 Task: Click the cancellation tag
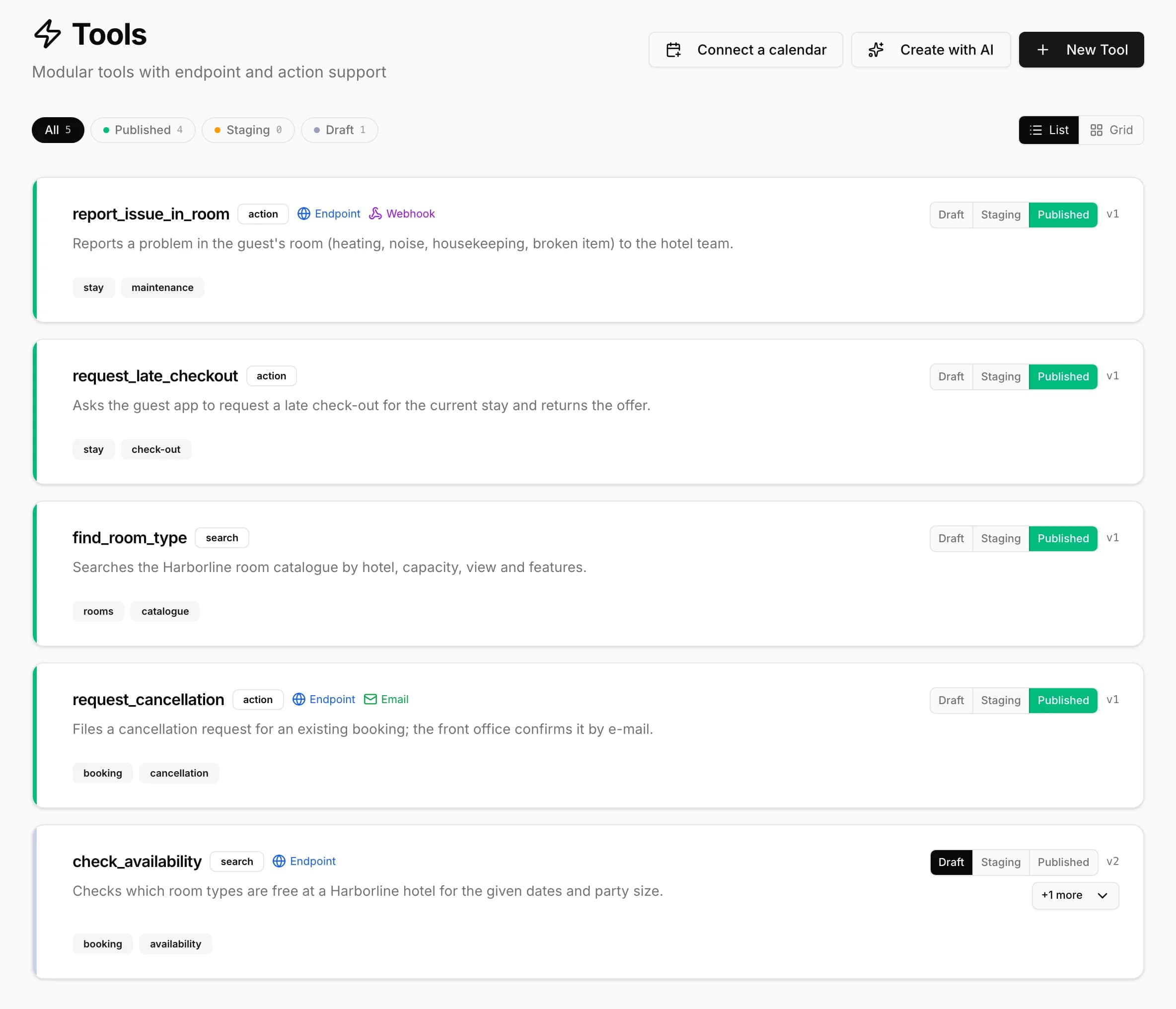pos(179,773)
